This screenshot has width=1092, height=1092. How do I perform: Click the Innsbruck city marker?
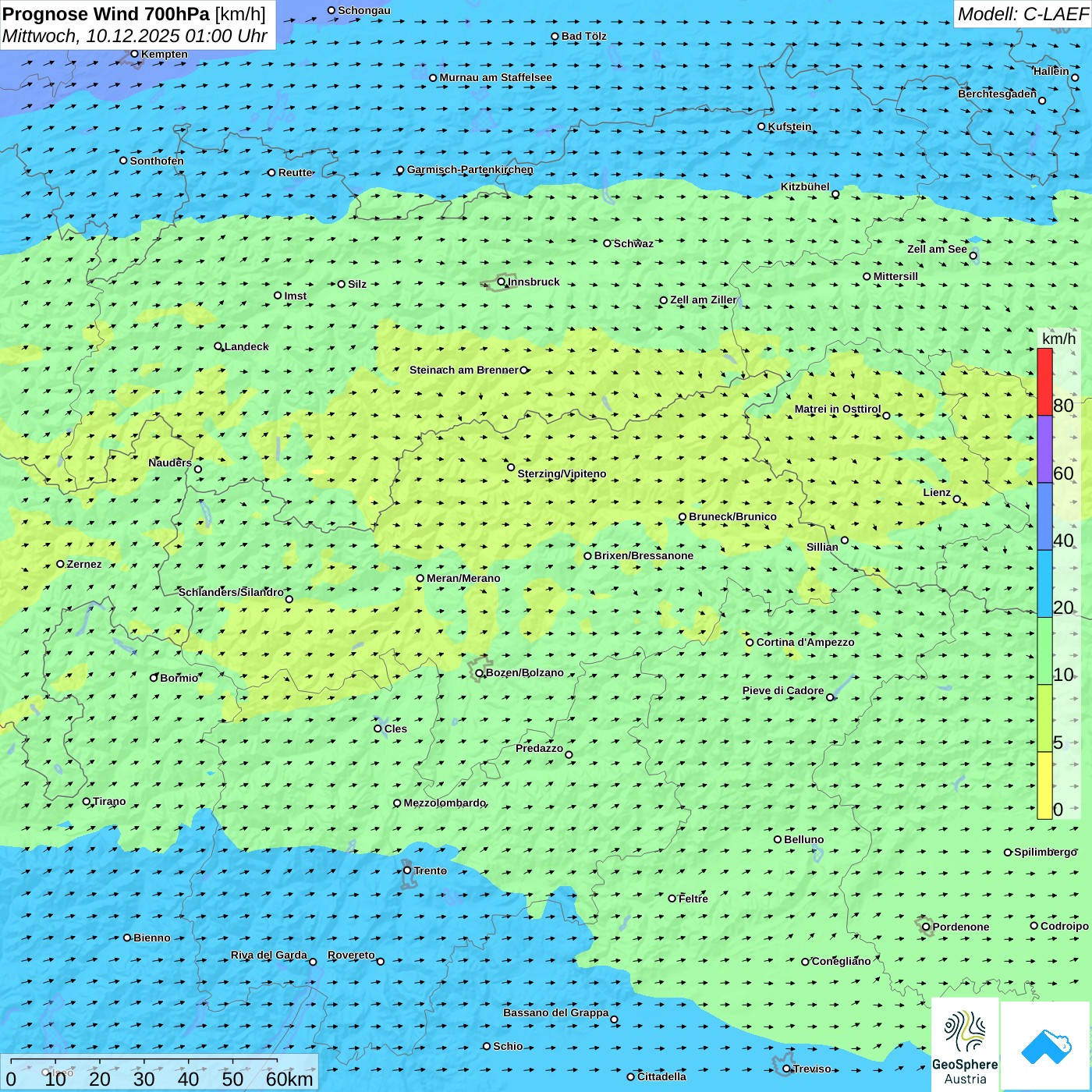click(x=502, y=282)
